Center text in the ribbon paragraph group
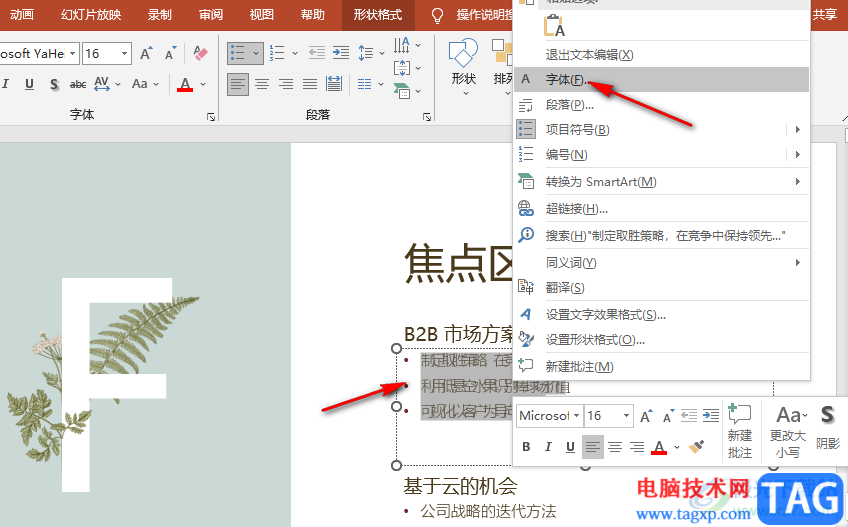 point(262,84)
